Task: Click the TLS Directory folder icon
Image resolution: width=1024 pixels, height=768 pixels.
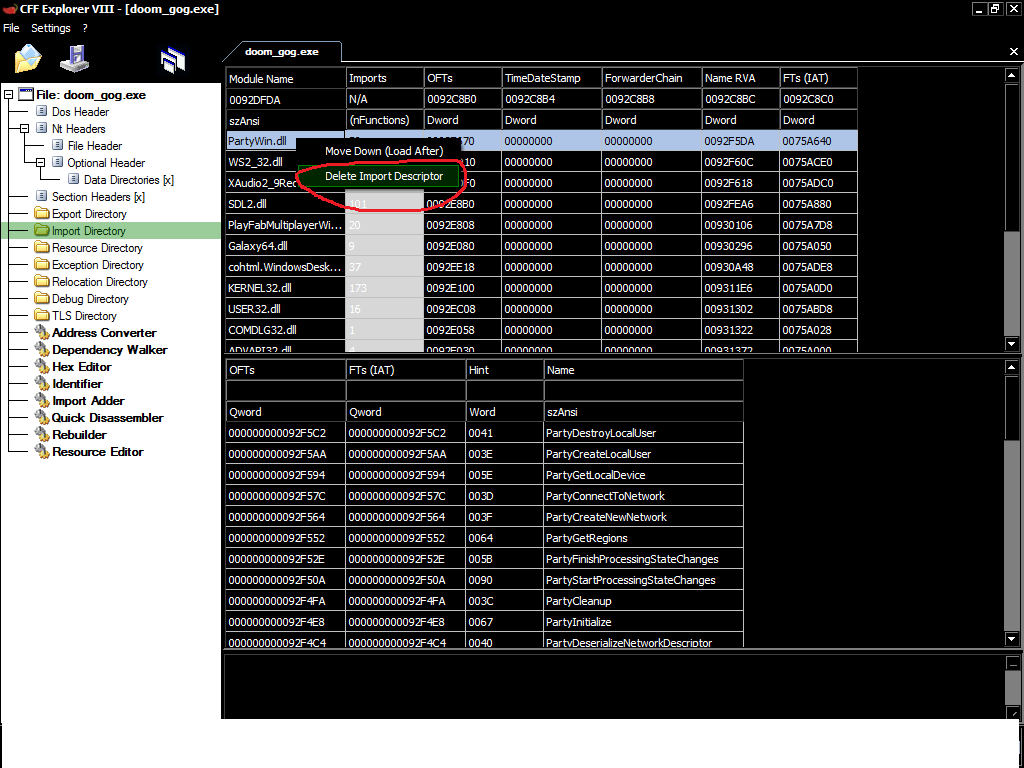Action: [x=42, y=315]
